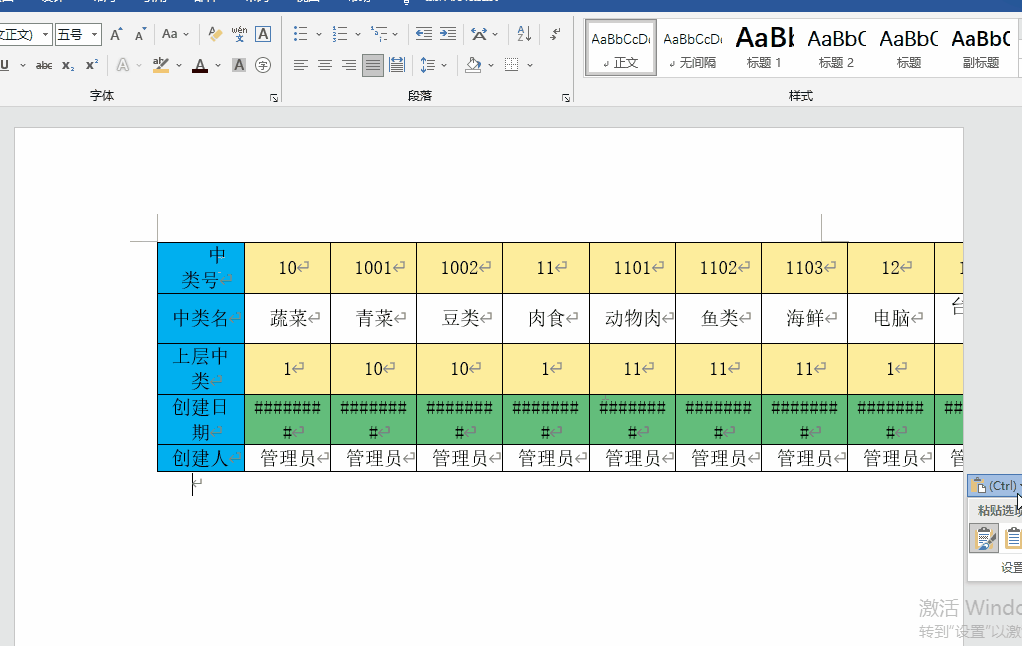Apply the red font color swatch
The width and height of the screenshot is (1022, 646).
pyautogui.click(x=200, y=66)
